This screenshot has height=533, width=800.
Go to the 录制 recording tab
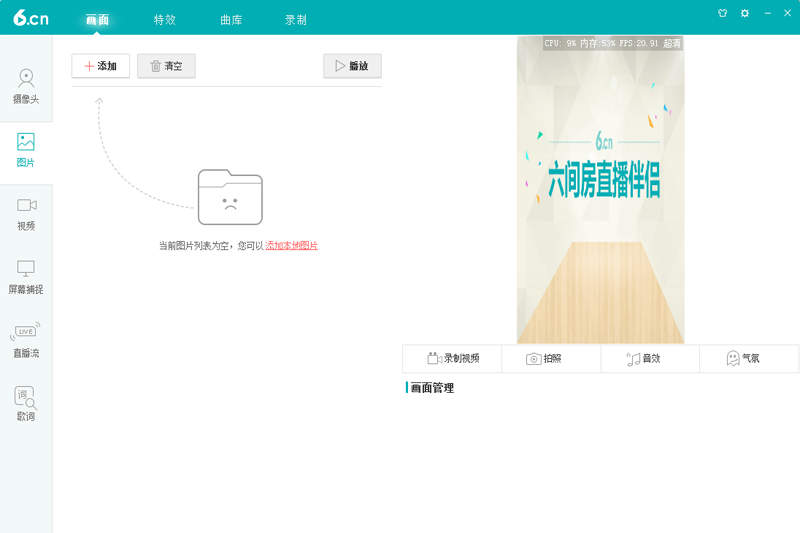296,20
